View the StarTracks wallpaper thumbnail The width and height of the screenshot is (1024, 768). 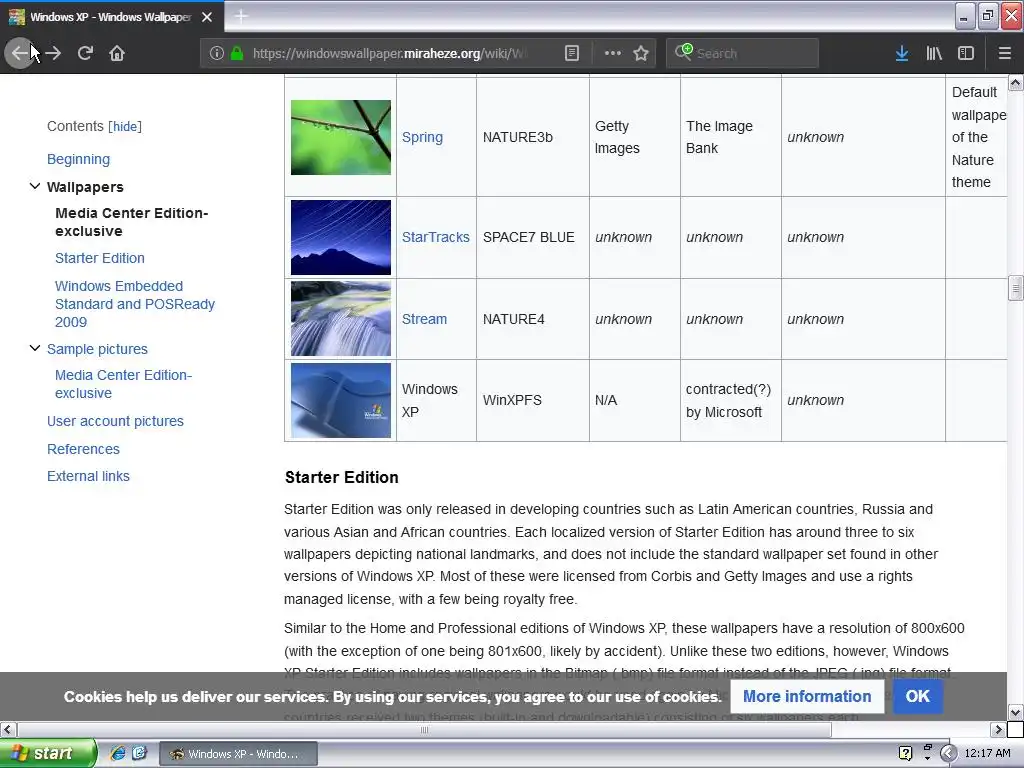[x=341, y=237]
